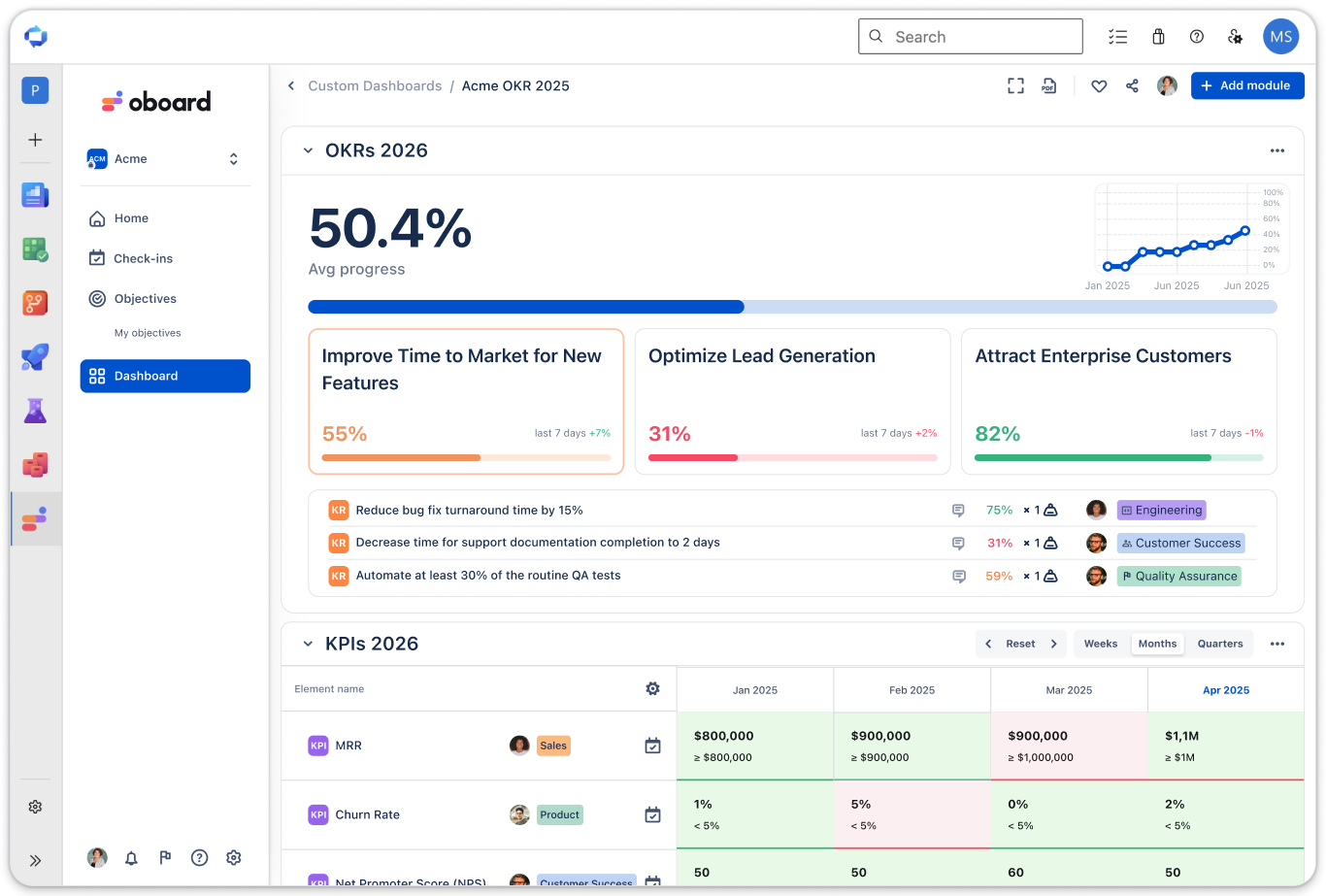The width and height of the screenshot is (1326, 896).
Task: Open the oboard app icon in the left rail
Action: point(35,518)
